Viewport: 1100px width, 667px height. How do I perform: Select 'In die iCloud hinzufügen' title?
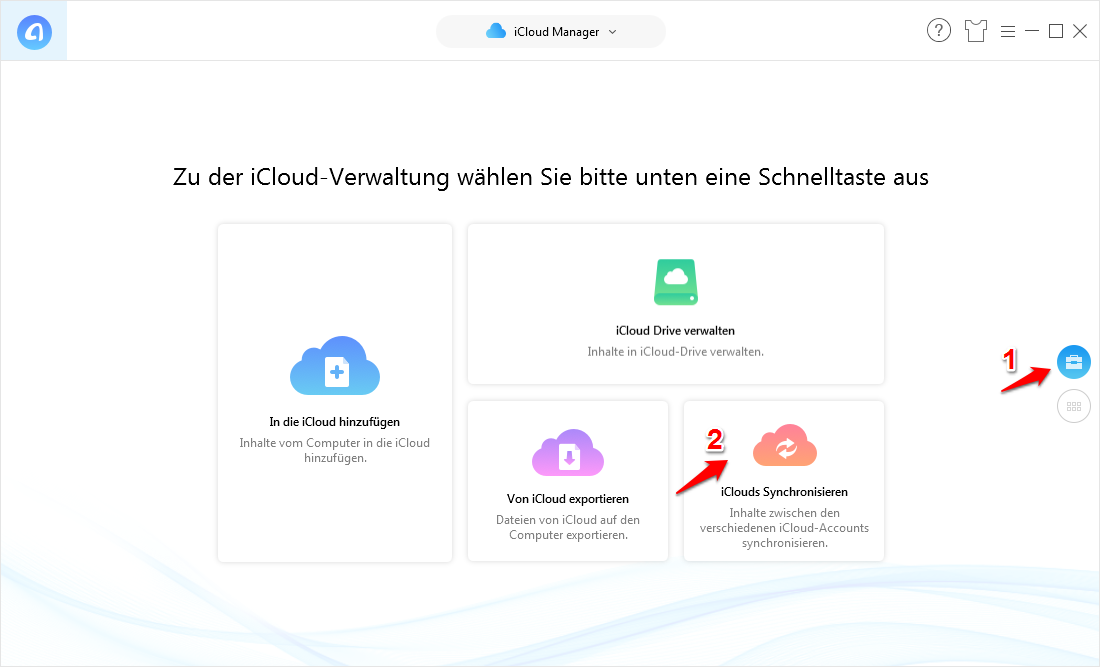pyautogui.click(x=335, y=422)
